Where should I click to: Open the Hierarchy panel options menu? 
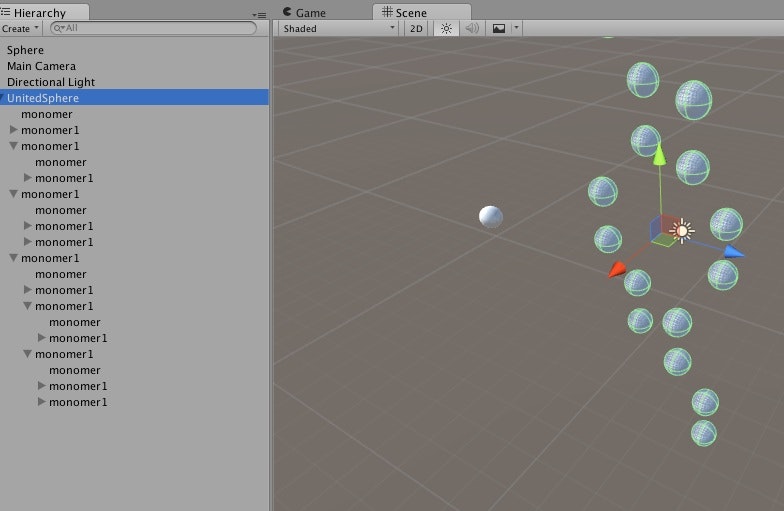tap(260, 15)
